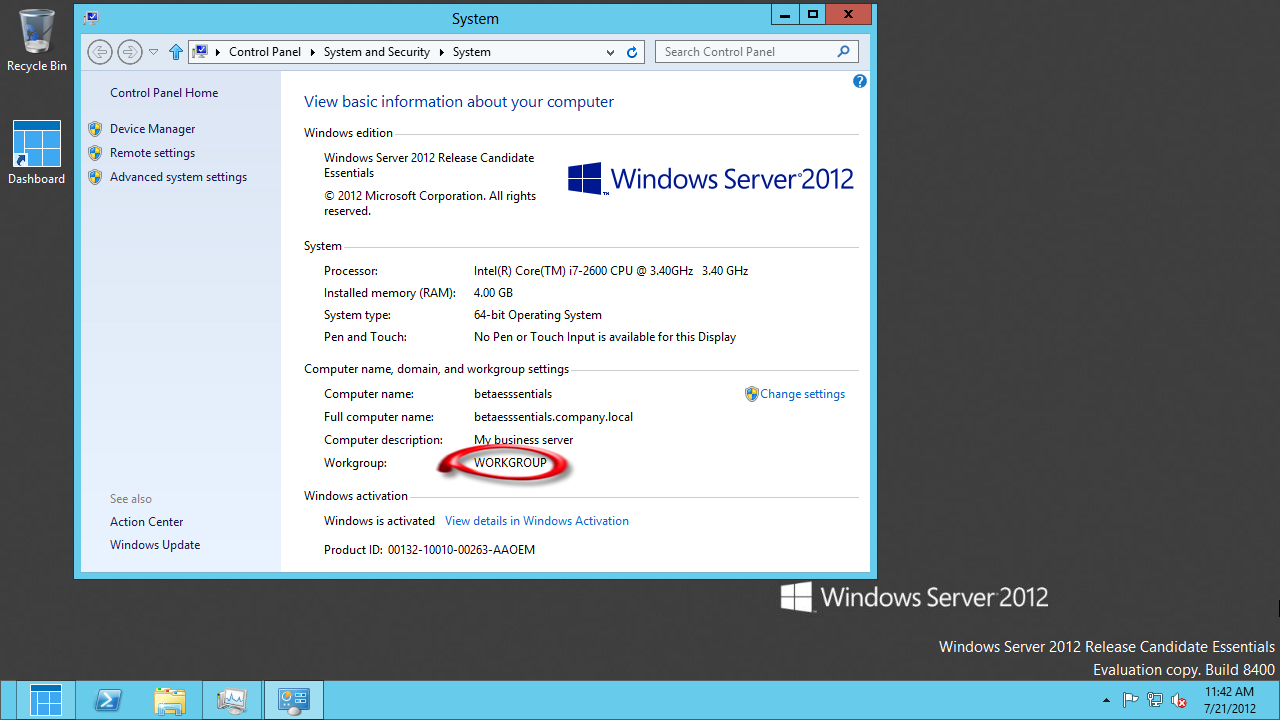Click the Search Control Panel field
Image resolution: width=1280 pixels, height=720 pixels.
coord(745,52)
